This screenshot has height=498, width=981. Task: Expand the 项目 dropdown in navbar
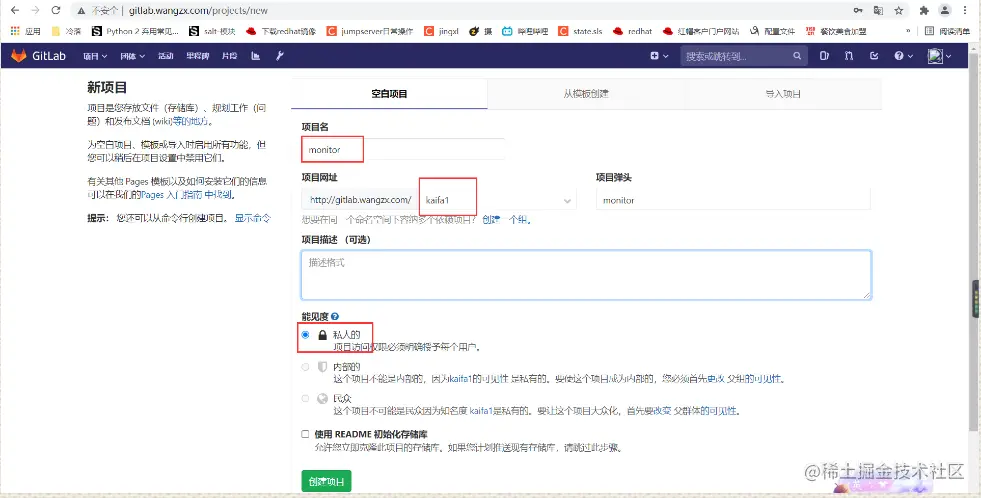tap(95, 56)
